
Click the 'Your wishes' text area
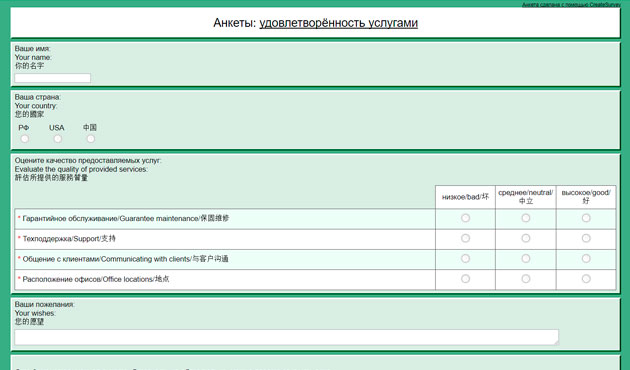click(286, 337)
